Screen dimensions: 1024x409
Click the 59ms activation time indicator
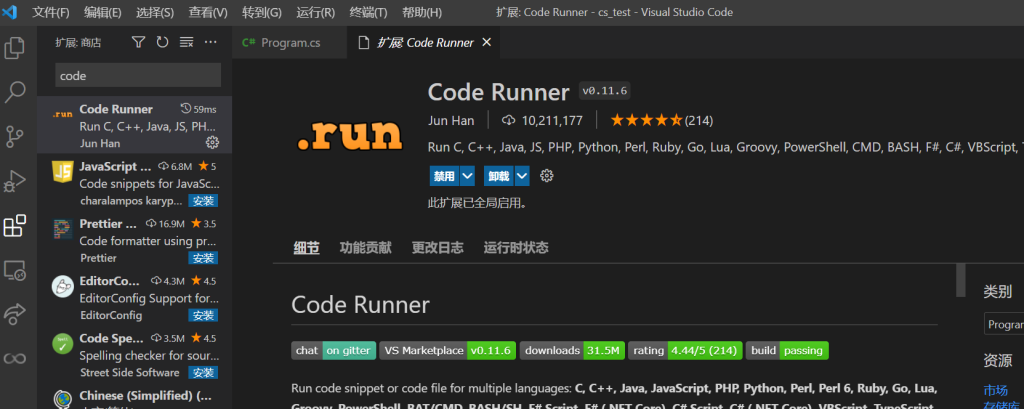[x=198, y=109]
